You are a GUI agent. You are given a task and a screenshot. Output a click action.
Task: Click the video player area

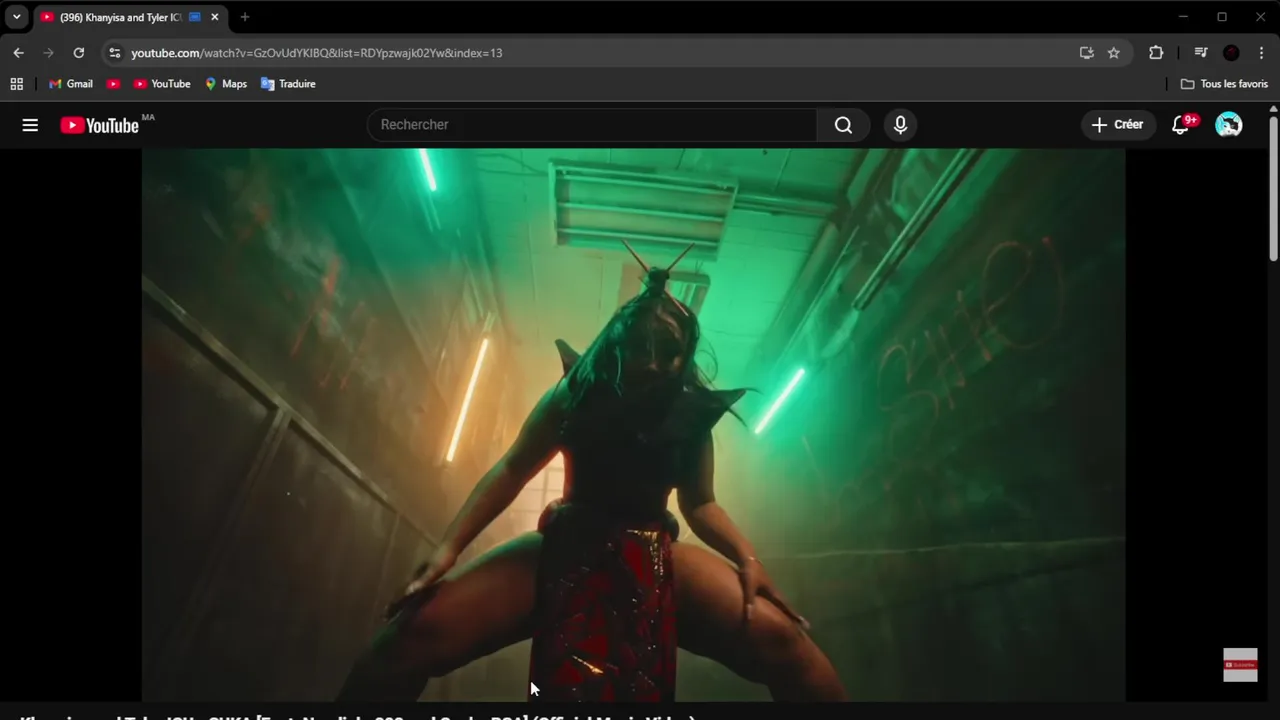click(633, 425)
